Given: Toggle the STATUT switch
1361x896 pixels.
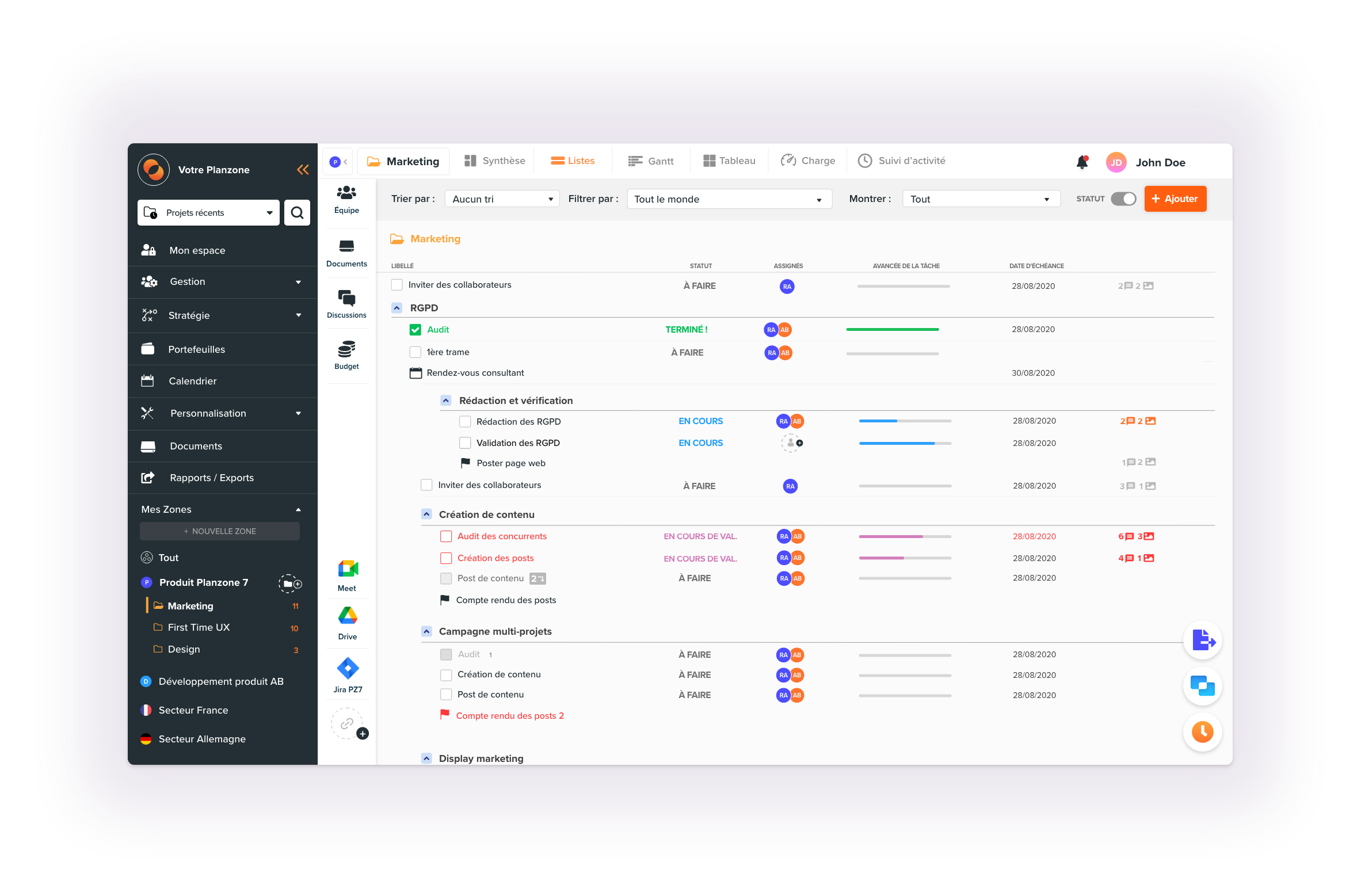Looking at the screenshot, I should (1123, 199).
